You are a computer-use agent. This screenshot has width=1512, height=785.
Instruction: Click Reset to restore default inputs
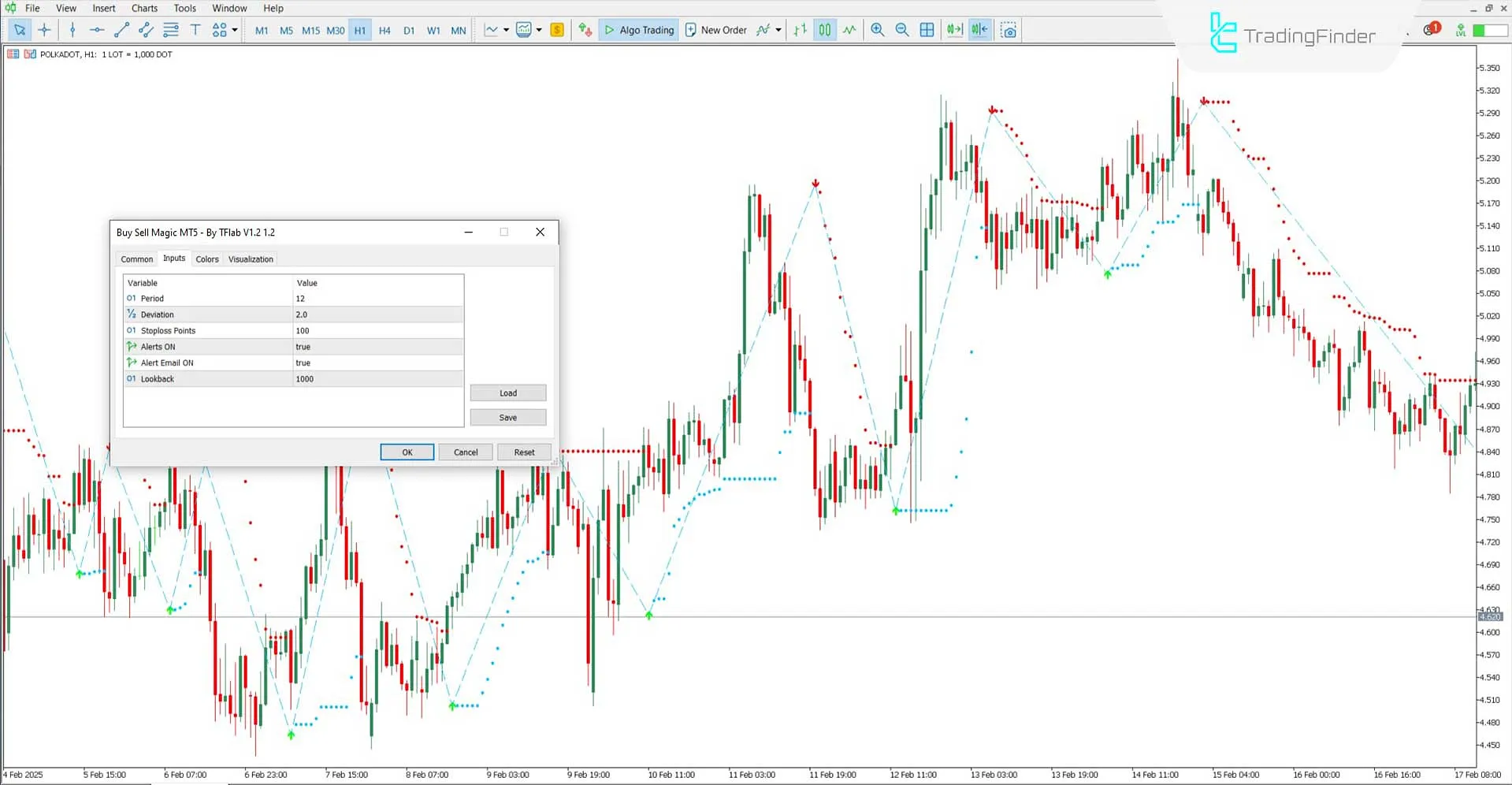[x=523, y=452]
